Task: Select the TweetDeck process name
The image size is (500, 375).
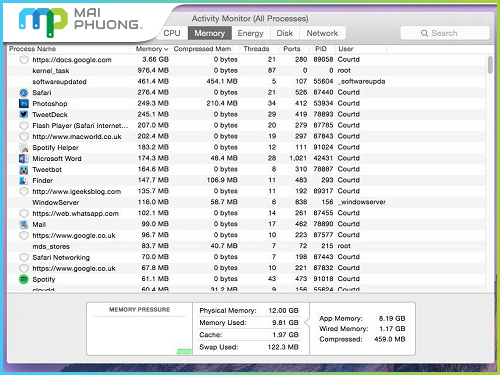Action: [x=50, y=115]
